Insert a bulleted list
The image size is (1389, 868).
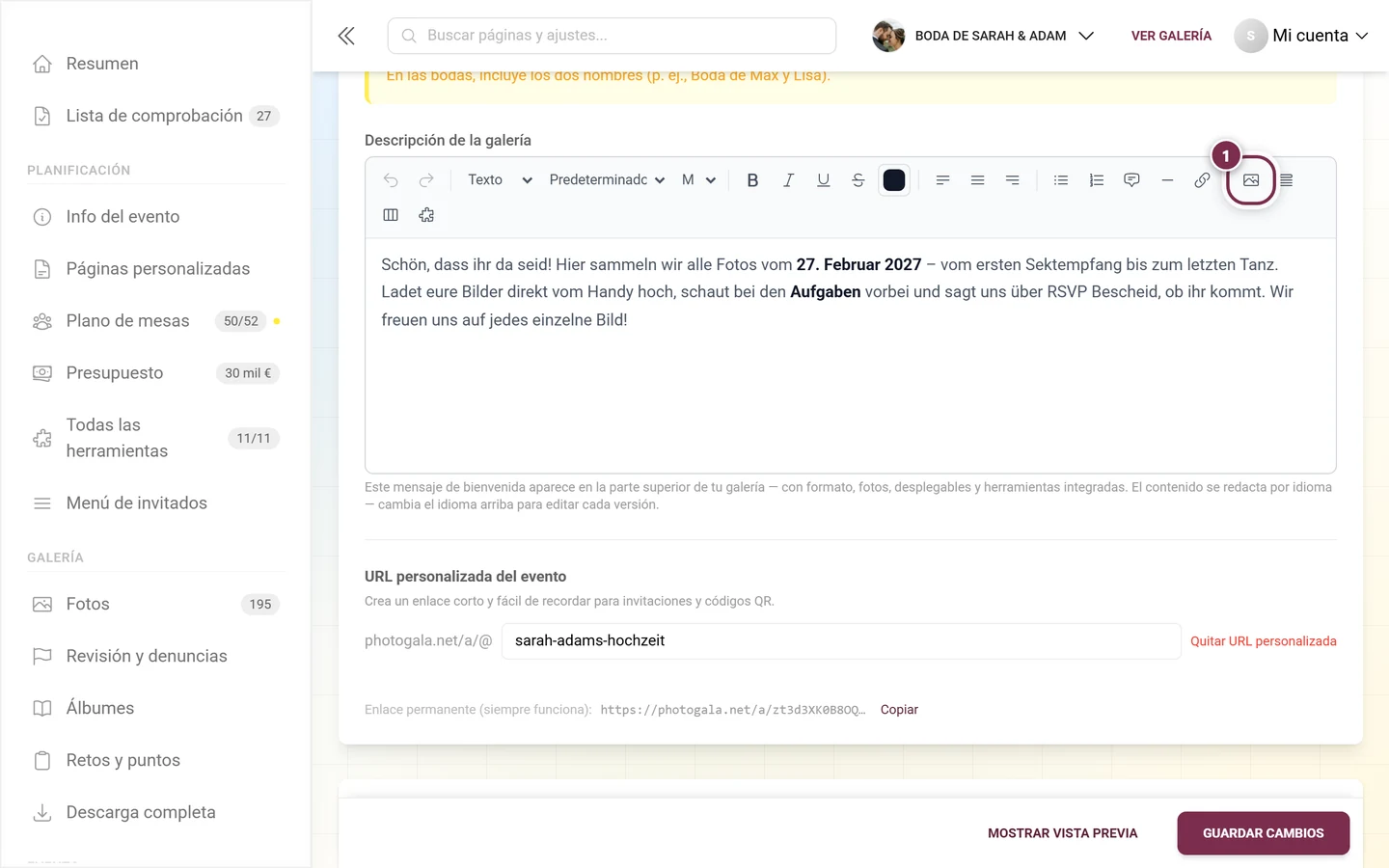pos(1061,180)
